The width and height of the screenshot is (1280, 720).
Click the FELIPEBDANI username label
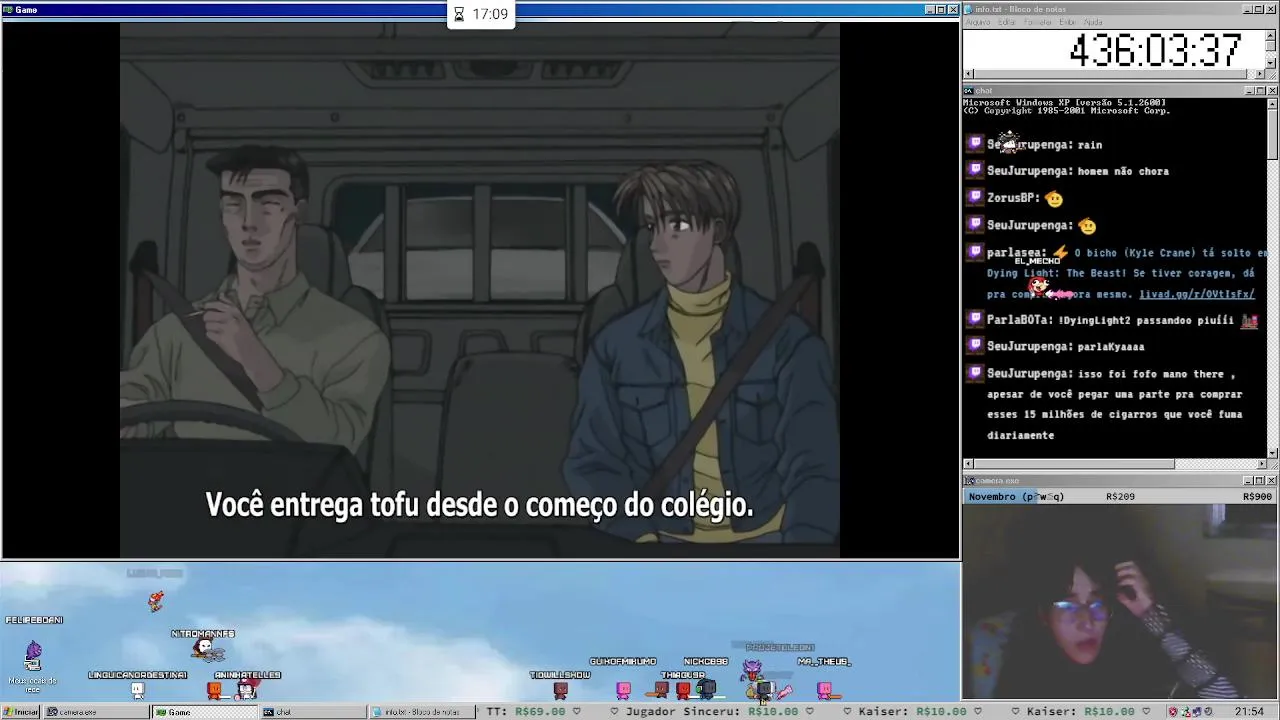34,620
